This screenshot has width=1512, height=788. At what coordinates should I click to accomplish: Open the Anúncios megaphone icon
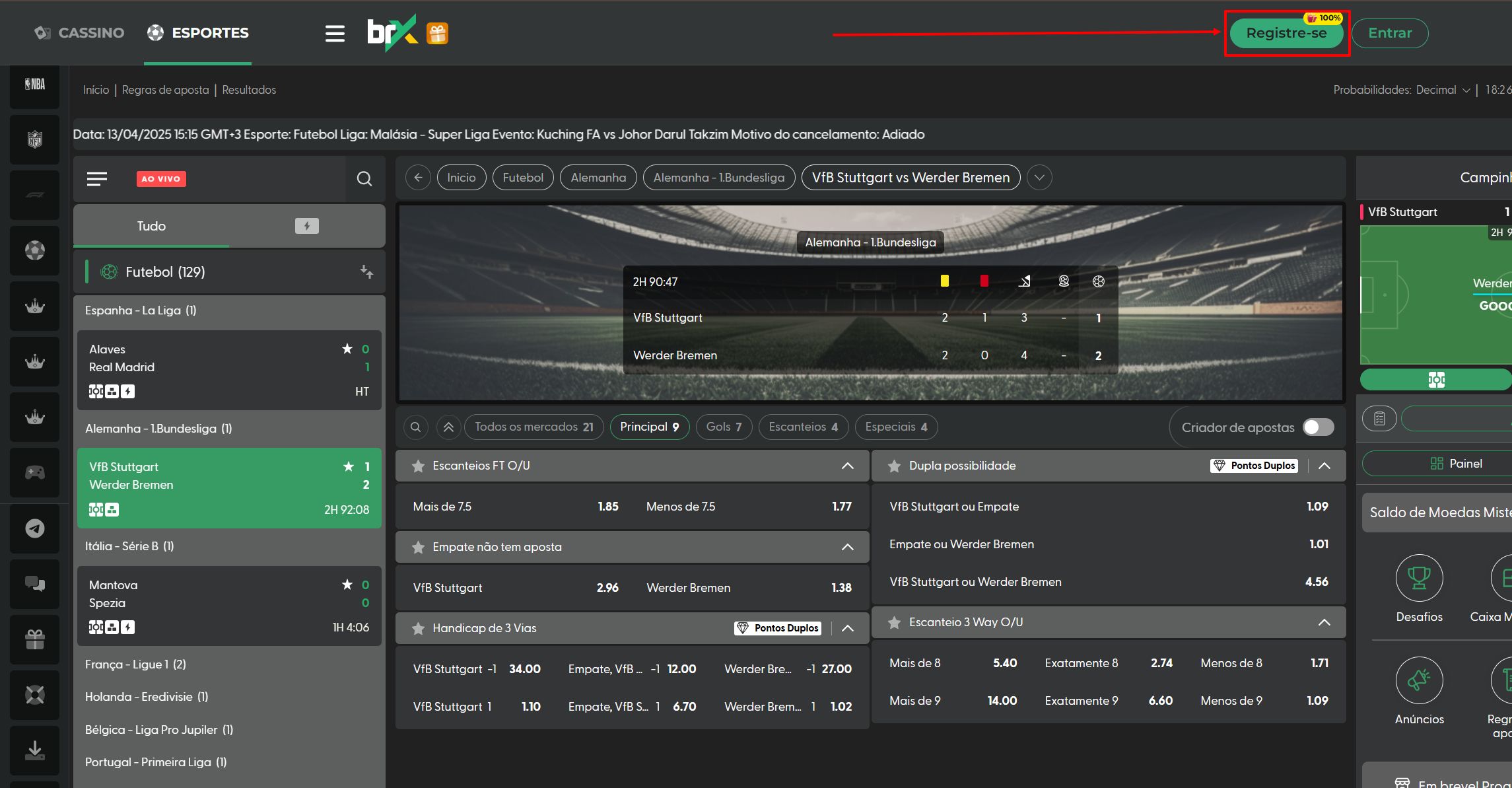coord(1419,680)
